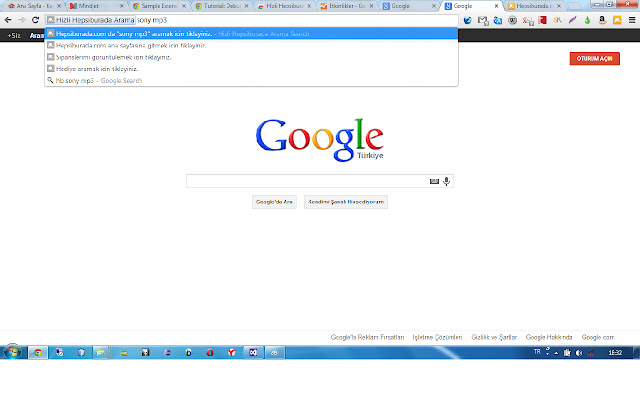The height and width of the screenshot is (400, 640).
Task: Switch to the Ana Sayfa tab
Action: point(34,6)
